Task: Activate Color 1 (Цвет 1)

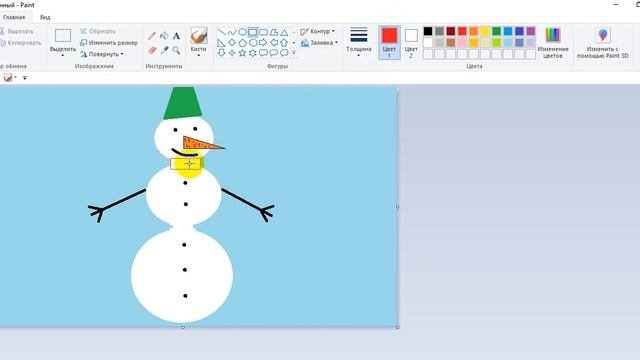Action: (389, 42)
